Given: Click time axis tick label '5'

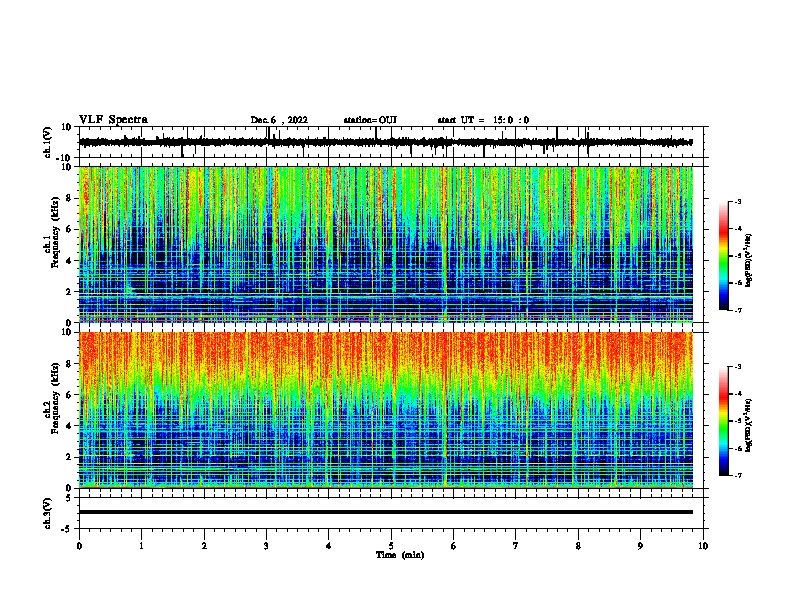Looking at the screenshot, I should (391, 546).
